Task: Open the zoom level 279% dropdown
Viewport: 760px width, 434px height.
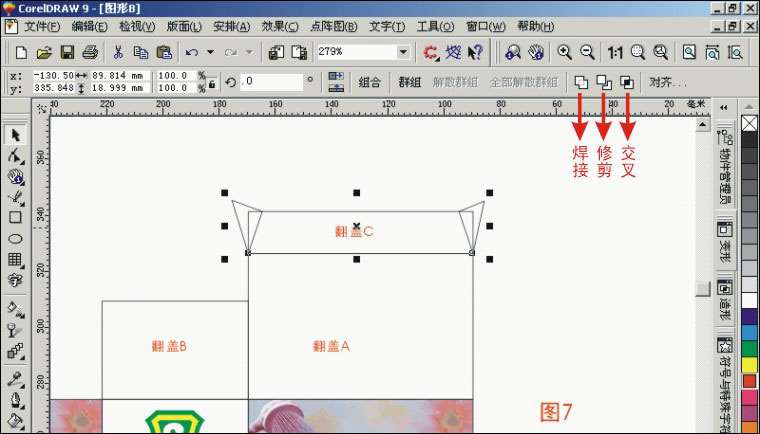Action: pos(403,51)
